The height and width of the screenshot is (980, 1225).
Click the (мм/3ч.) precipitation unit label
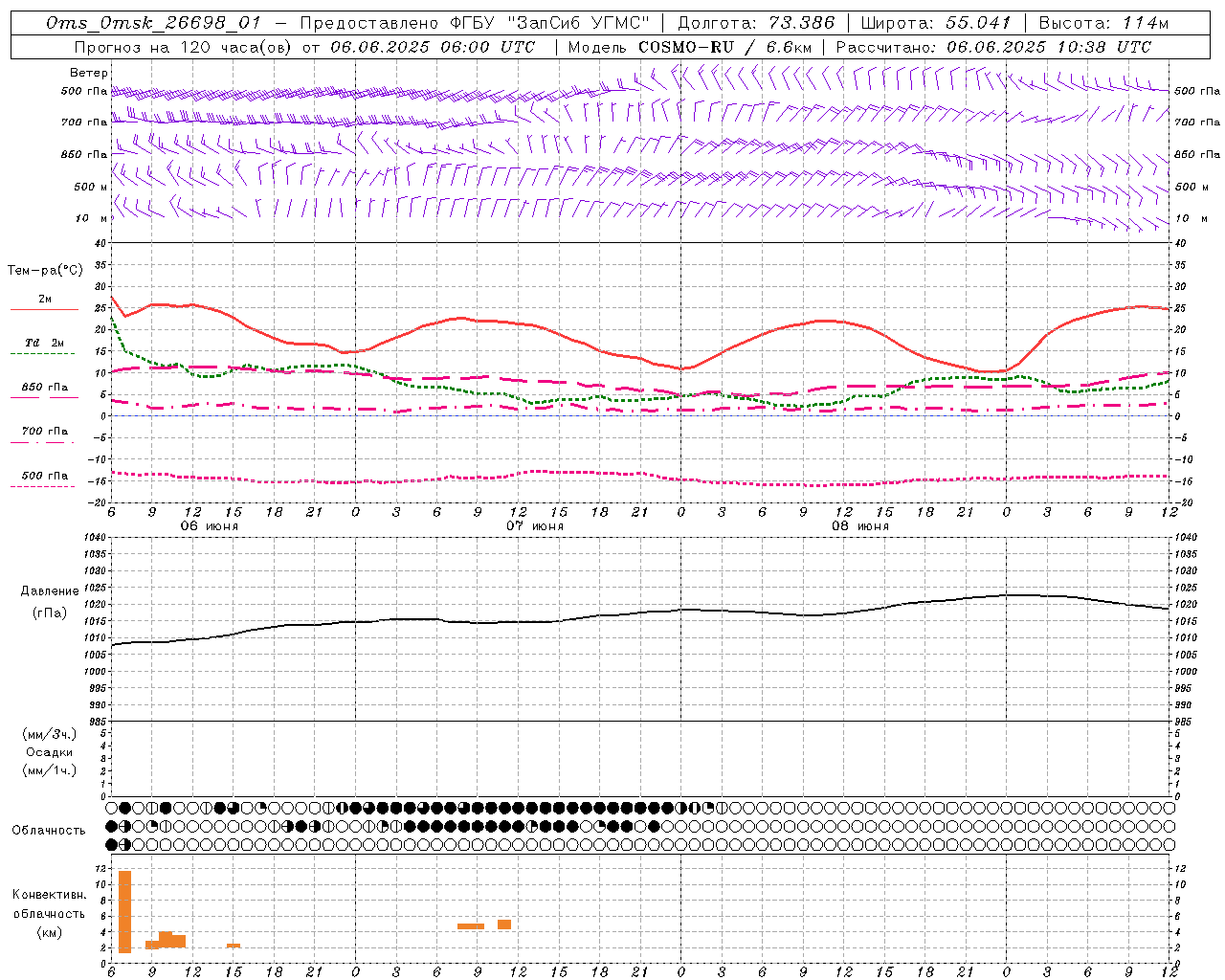coord(50,735)
